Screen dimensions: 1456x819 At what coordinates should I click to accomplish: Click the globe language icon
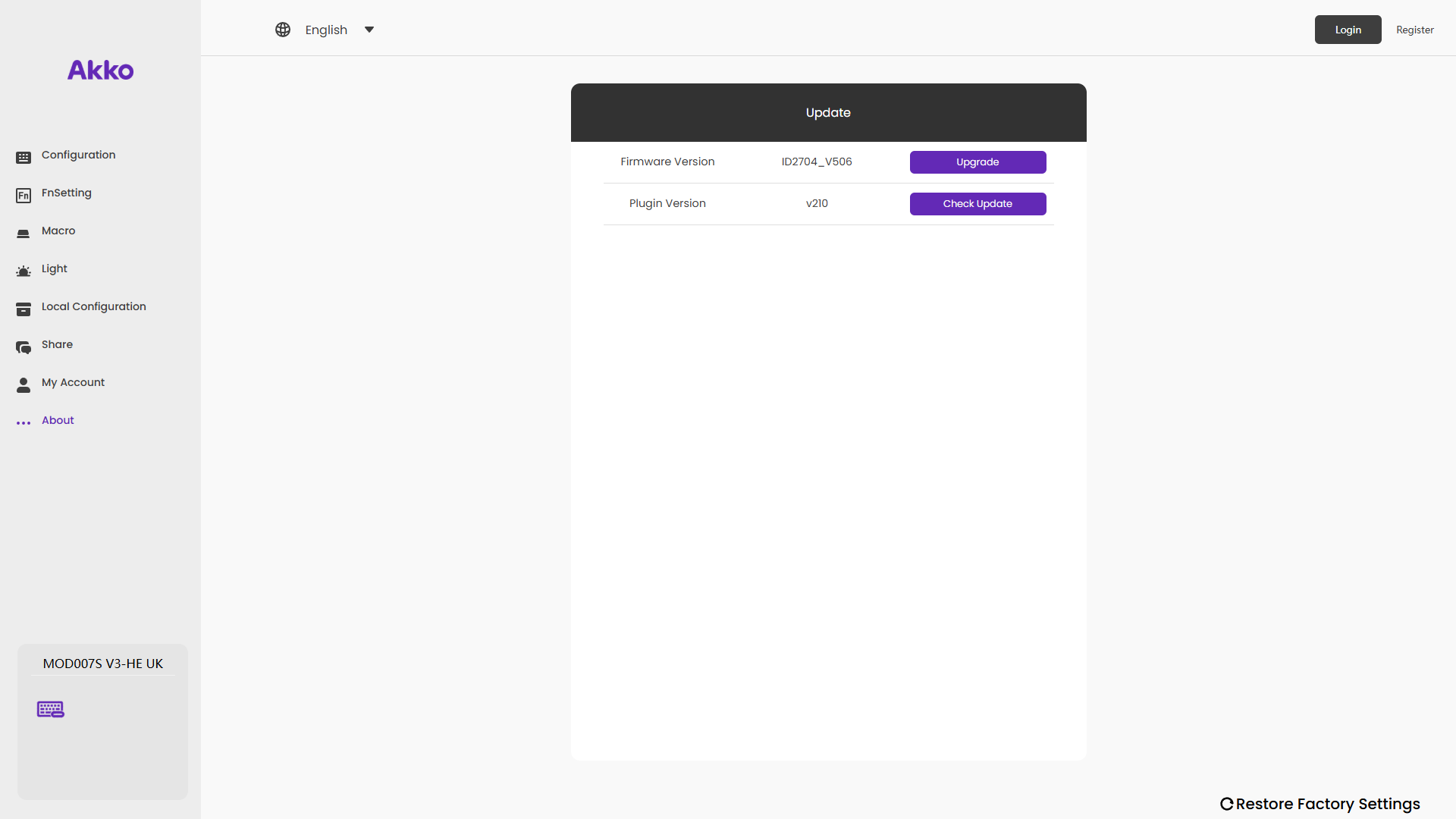pyautogui.click(x=283, y=30)
